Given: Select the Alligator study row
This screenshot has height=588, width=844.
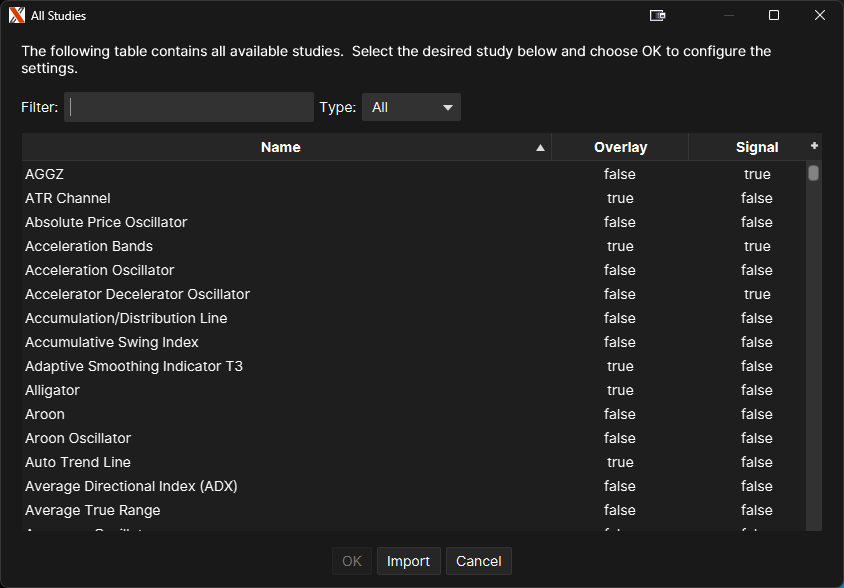Looking at the screenshot, I should (52, 390).
